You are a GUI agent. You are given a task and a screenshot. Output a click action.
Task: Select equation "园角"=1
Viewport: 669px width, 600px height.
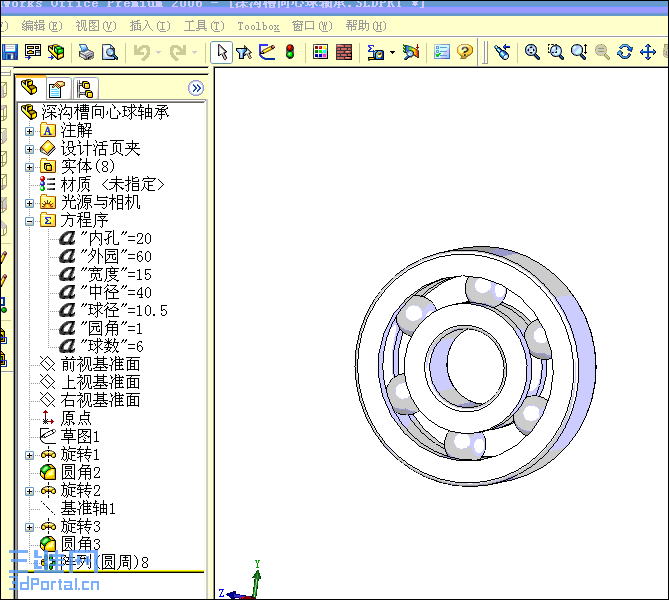[x=111, y=328]
